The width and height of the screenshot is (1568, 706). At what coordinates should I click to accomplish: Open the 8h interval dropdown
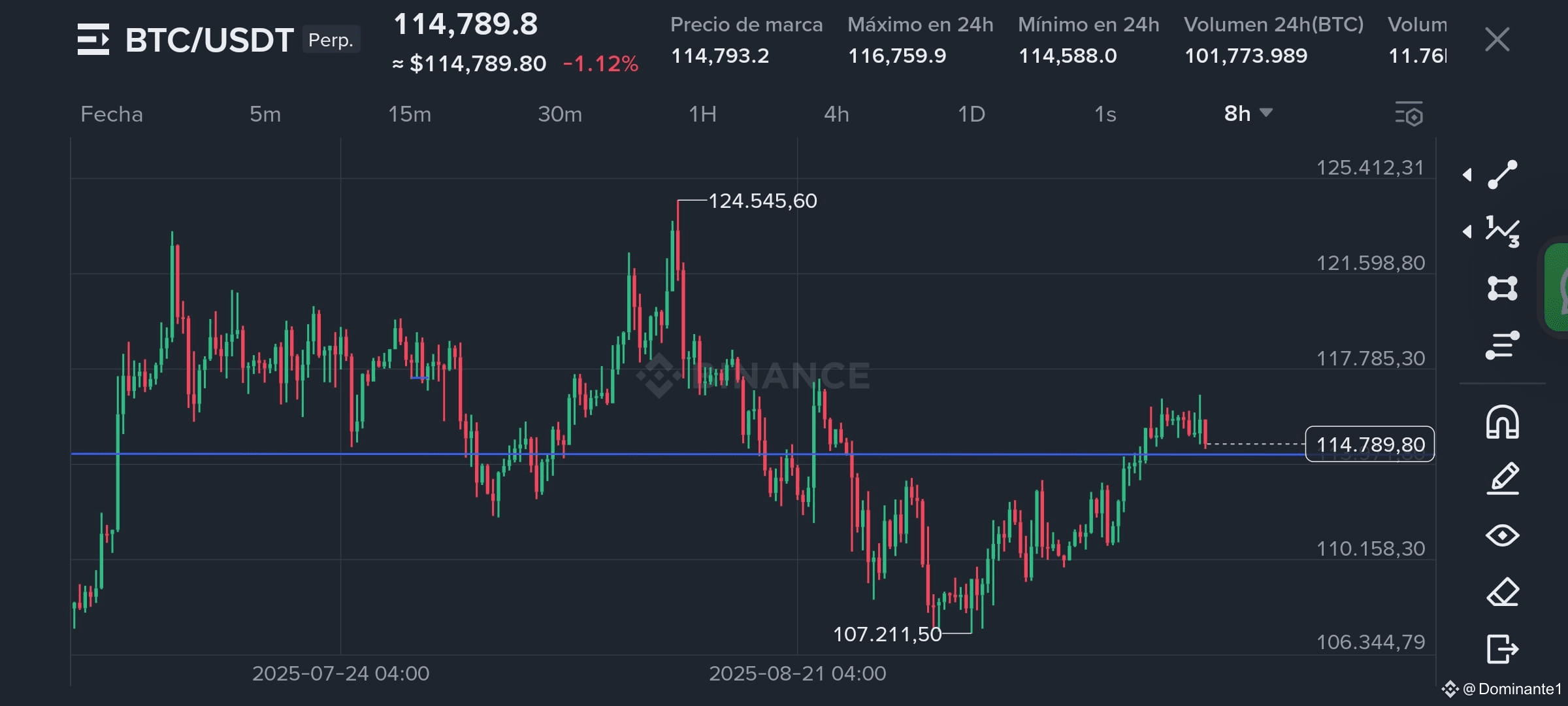pos(1248,114)
